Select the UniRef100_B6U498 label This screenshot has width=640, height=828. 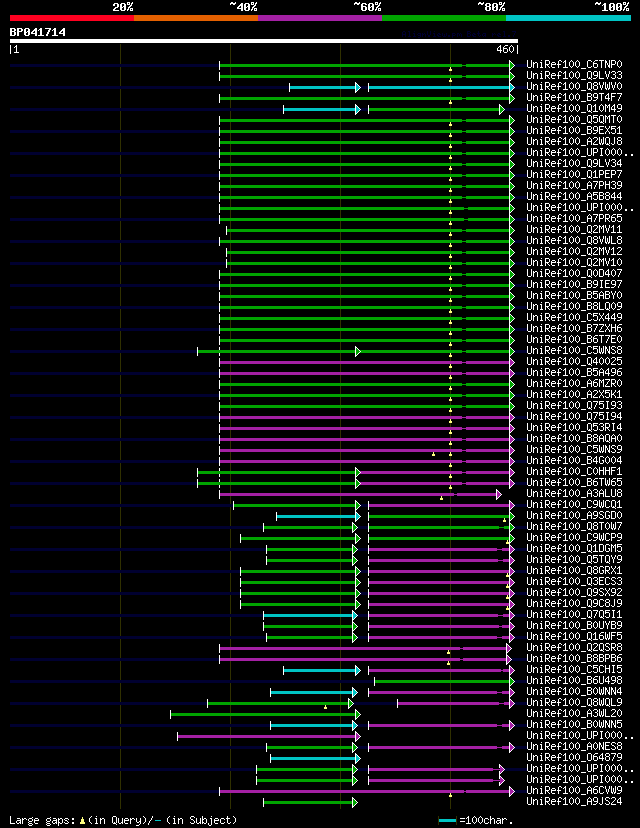tap(574, 681)
